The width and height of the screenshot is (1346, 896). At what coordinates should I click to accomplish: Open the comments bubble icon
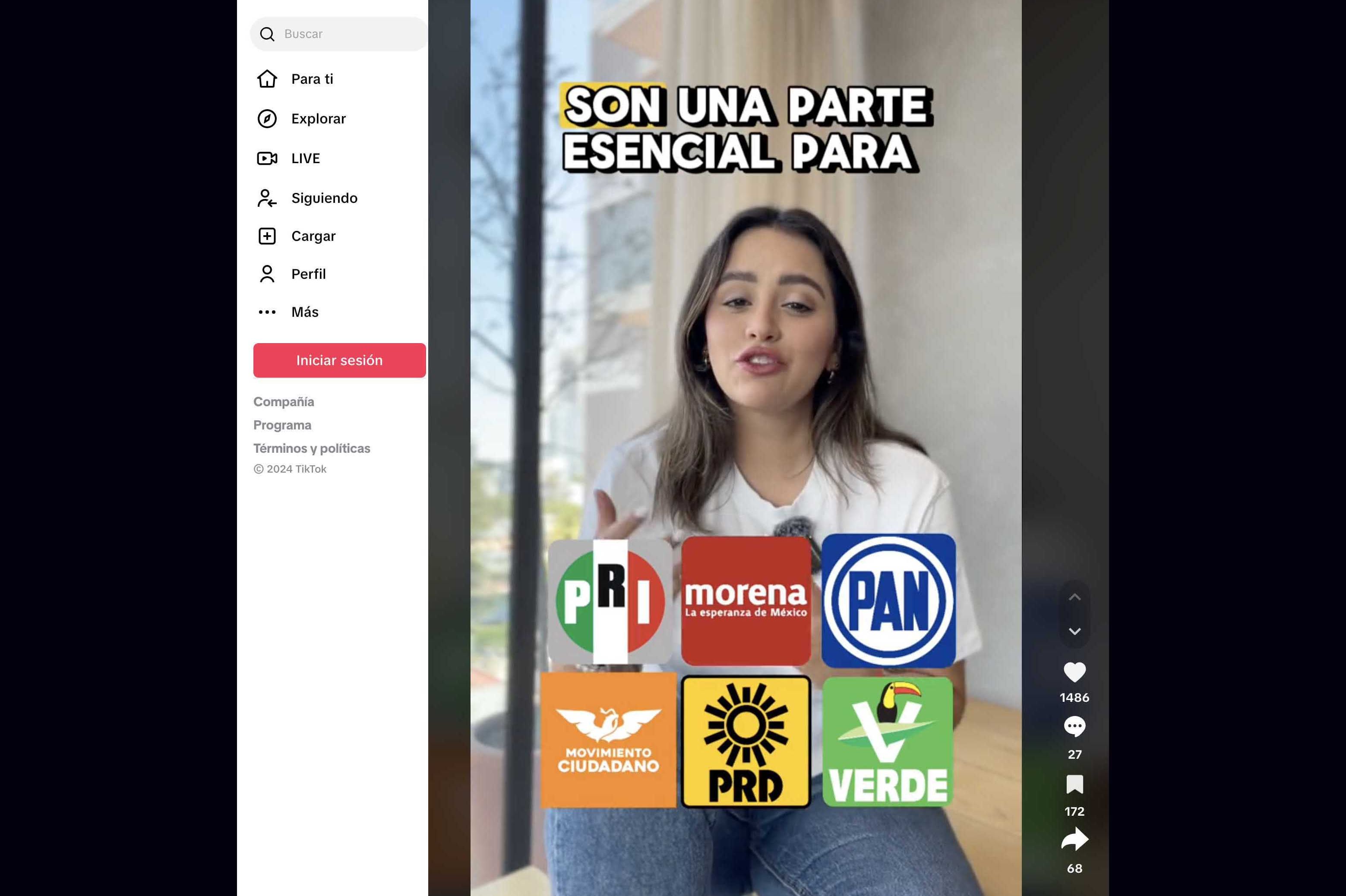click(1074, 727)
